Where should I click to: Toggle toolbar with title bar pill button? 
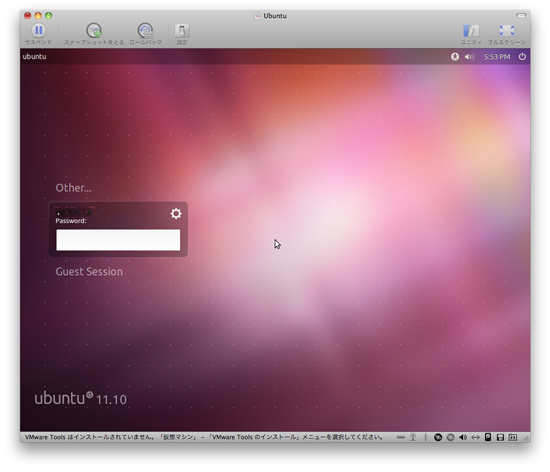pyautogui.click(x=521, y=15)
